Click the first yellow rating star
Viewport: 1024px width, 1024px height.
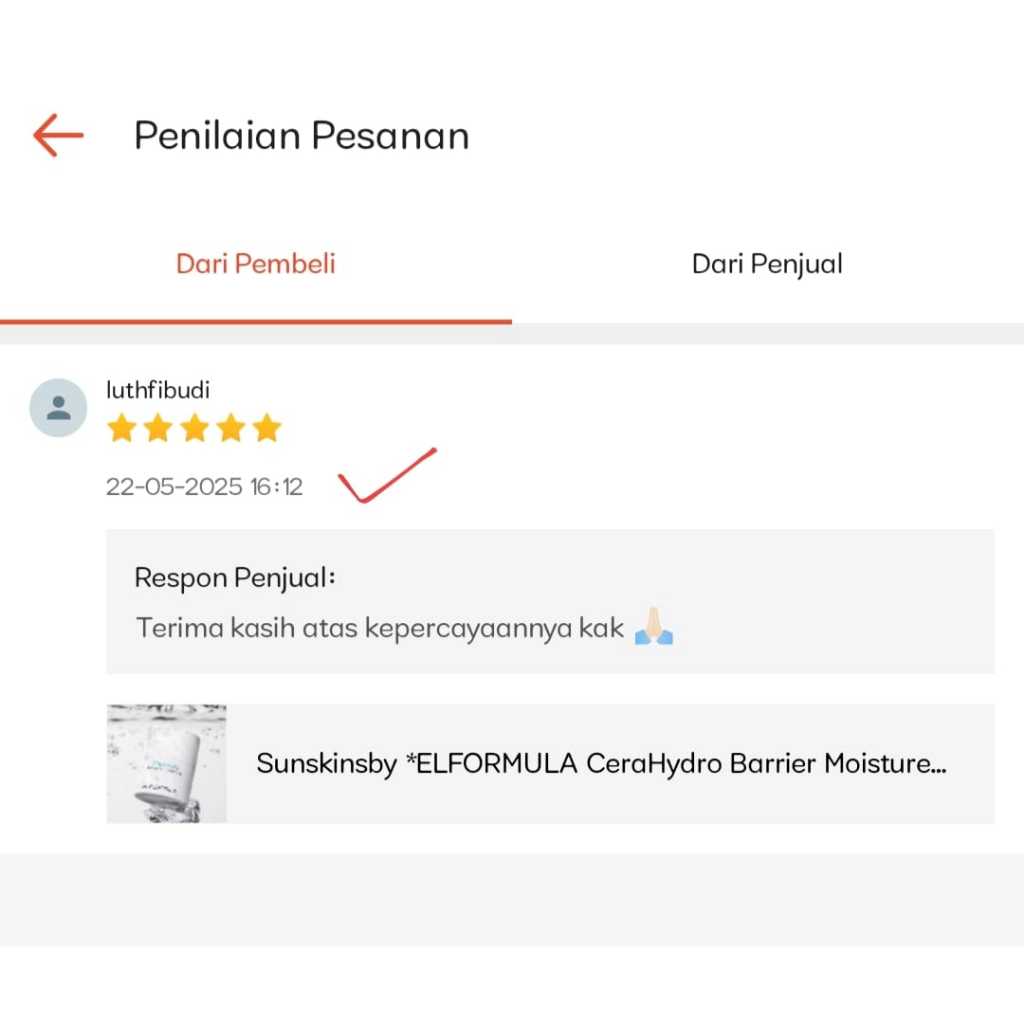pos(121,428)
